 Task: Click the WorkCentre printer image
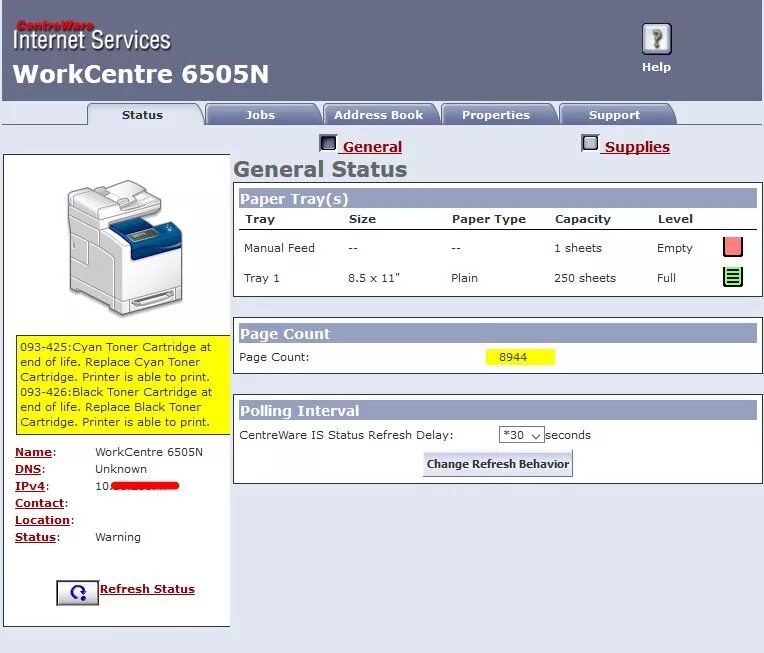(125, 248)
